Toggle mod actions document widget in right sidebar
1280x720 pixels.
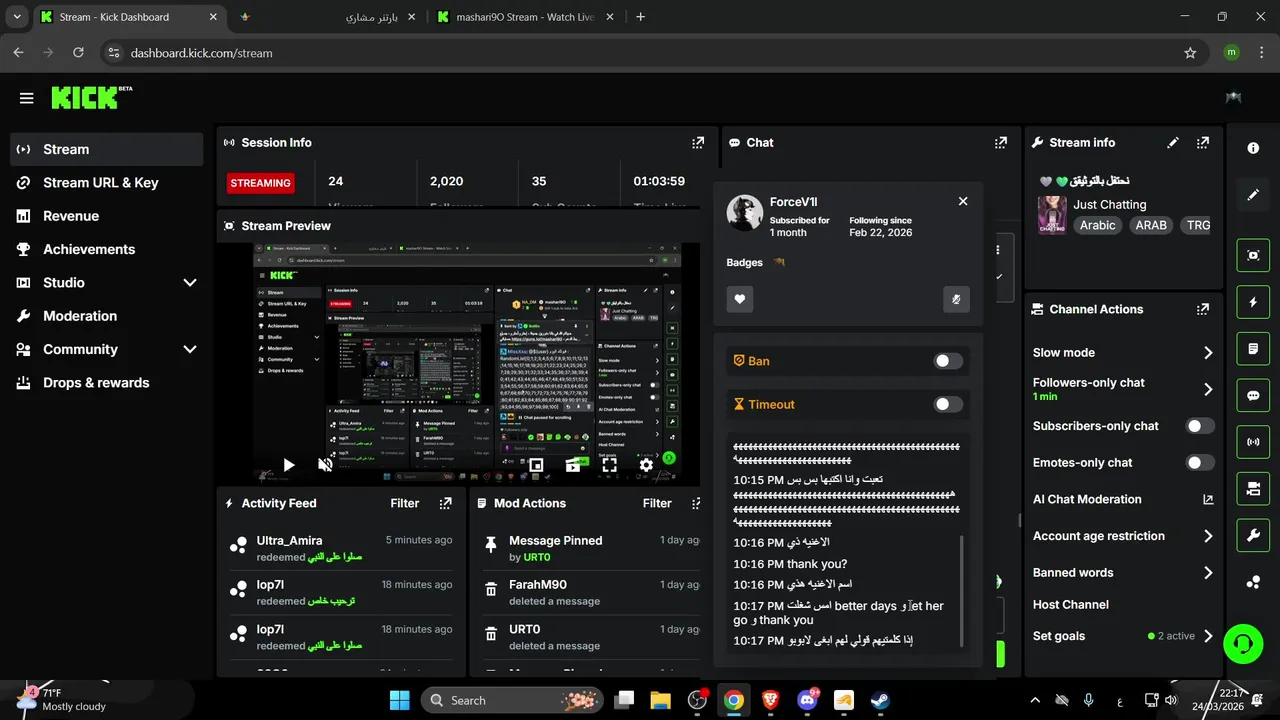(1253, 349)
